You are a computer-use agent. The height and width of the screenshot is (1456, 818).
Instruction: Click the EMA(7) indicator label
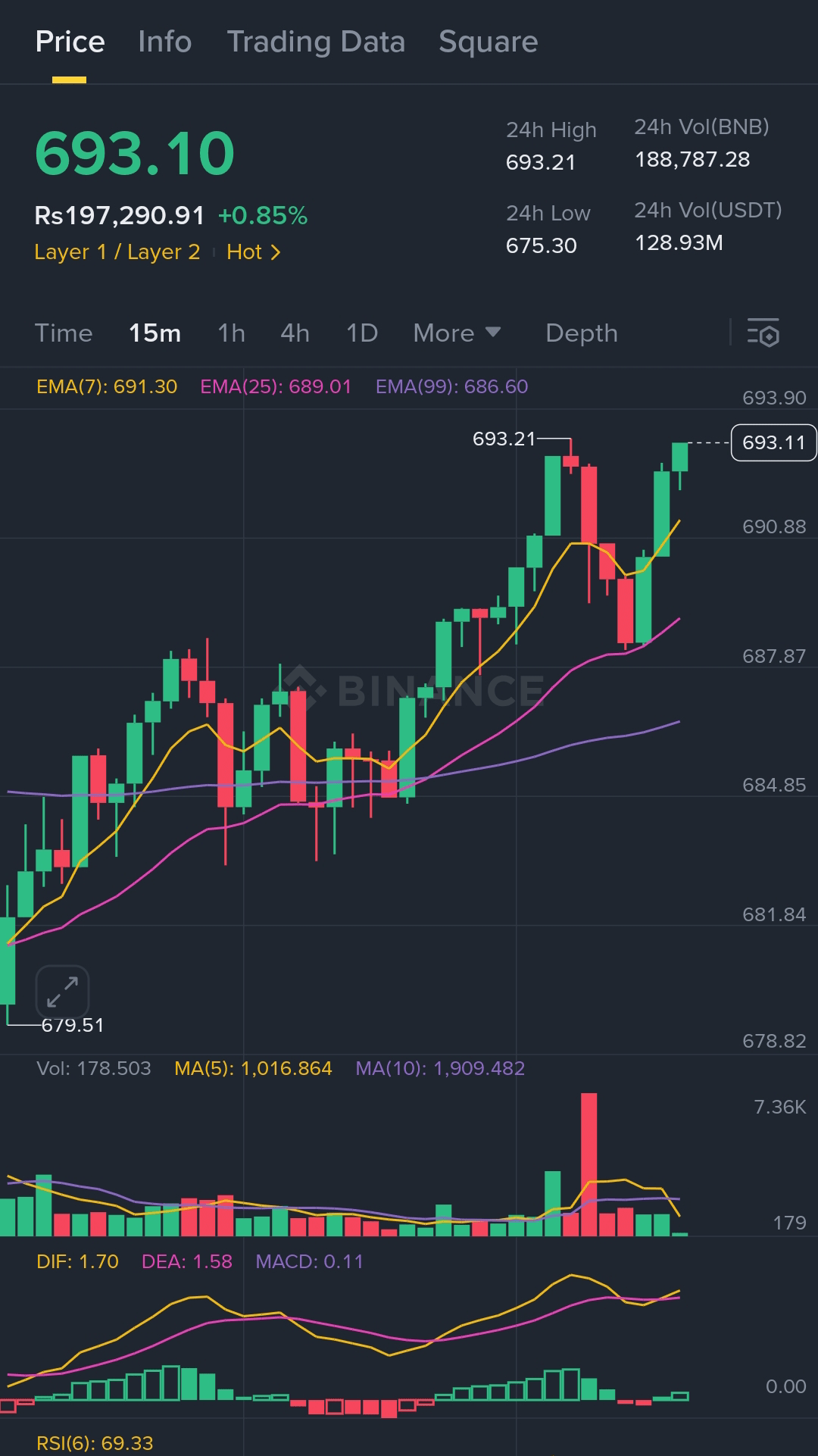pos(107,386)
